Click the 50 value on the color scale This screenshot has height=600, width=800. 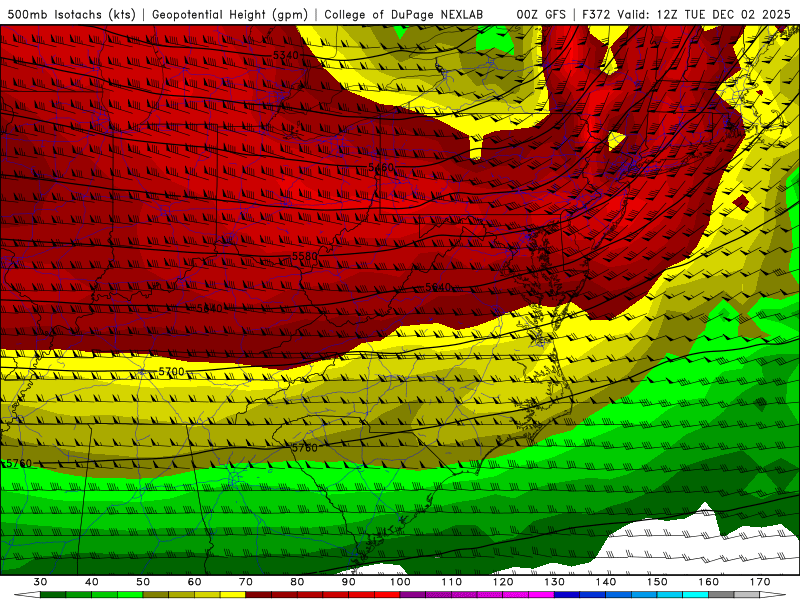click(x=143, y=582)
